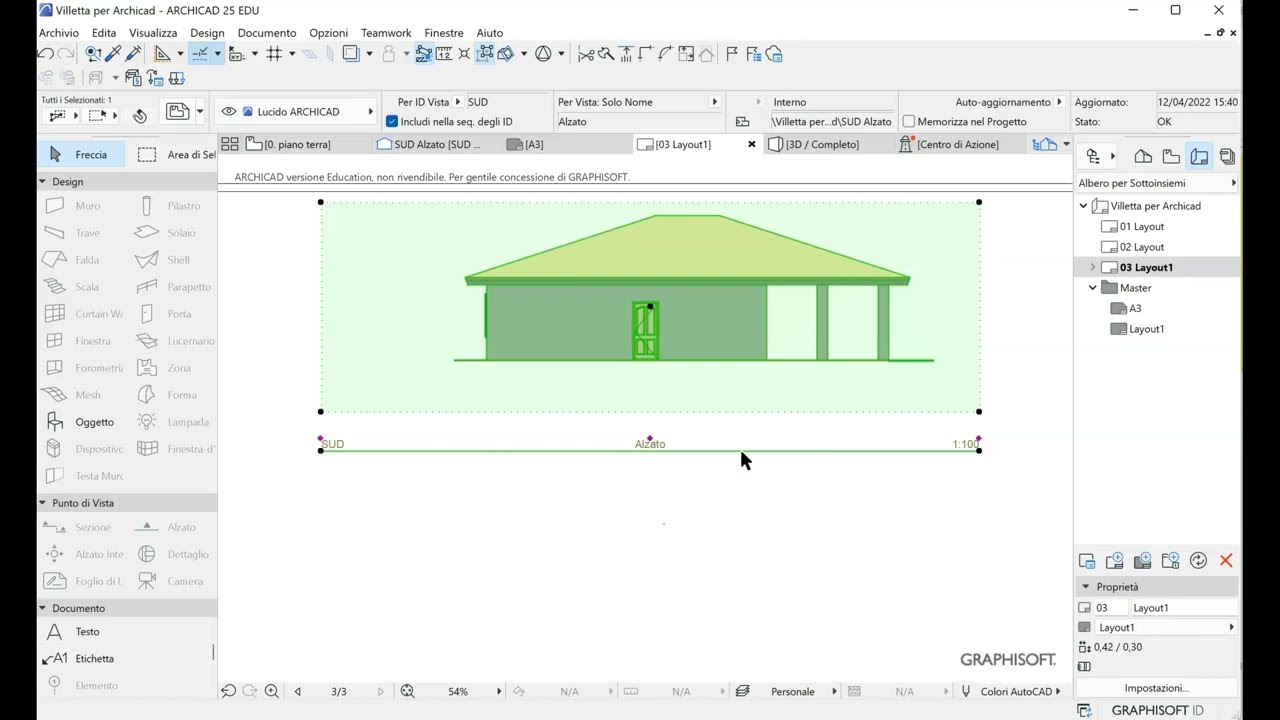
Task: Select the Scala stair tool
Action: tap(76, 287)
